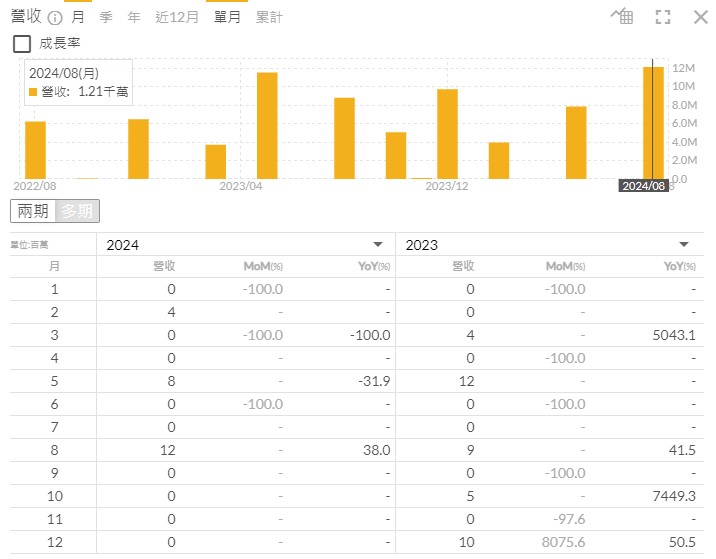This screenshot has width=716, height=559.
Task: Switch to the 多期 comparison view
Action: (77, 211)
